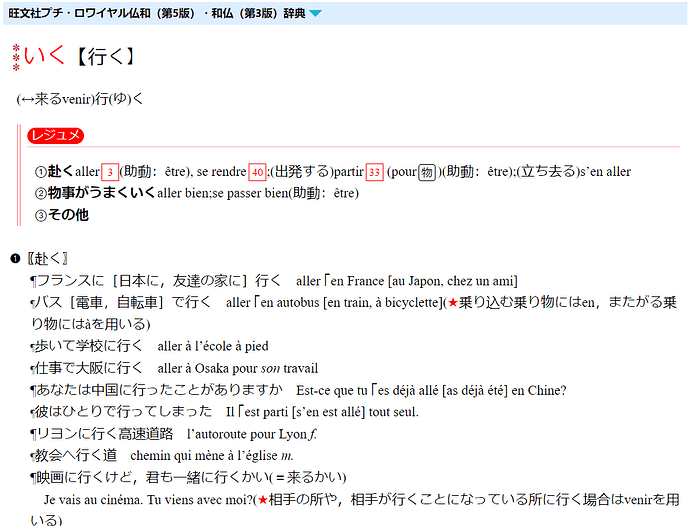Click the pilcrow mark before リヨンに行く高速道路

33,434
